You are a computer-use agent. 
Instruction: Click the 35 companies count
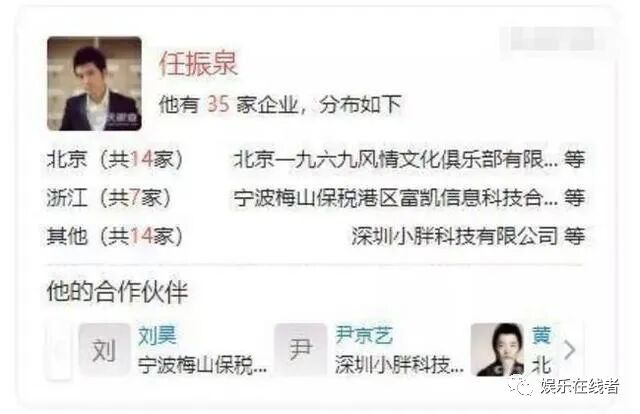pos(218,104)
